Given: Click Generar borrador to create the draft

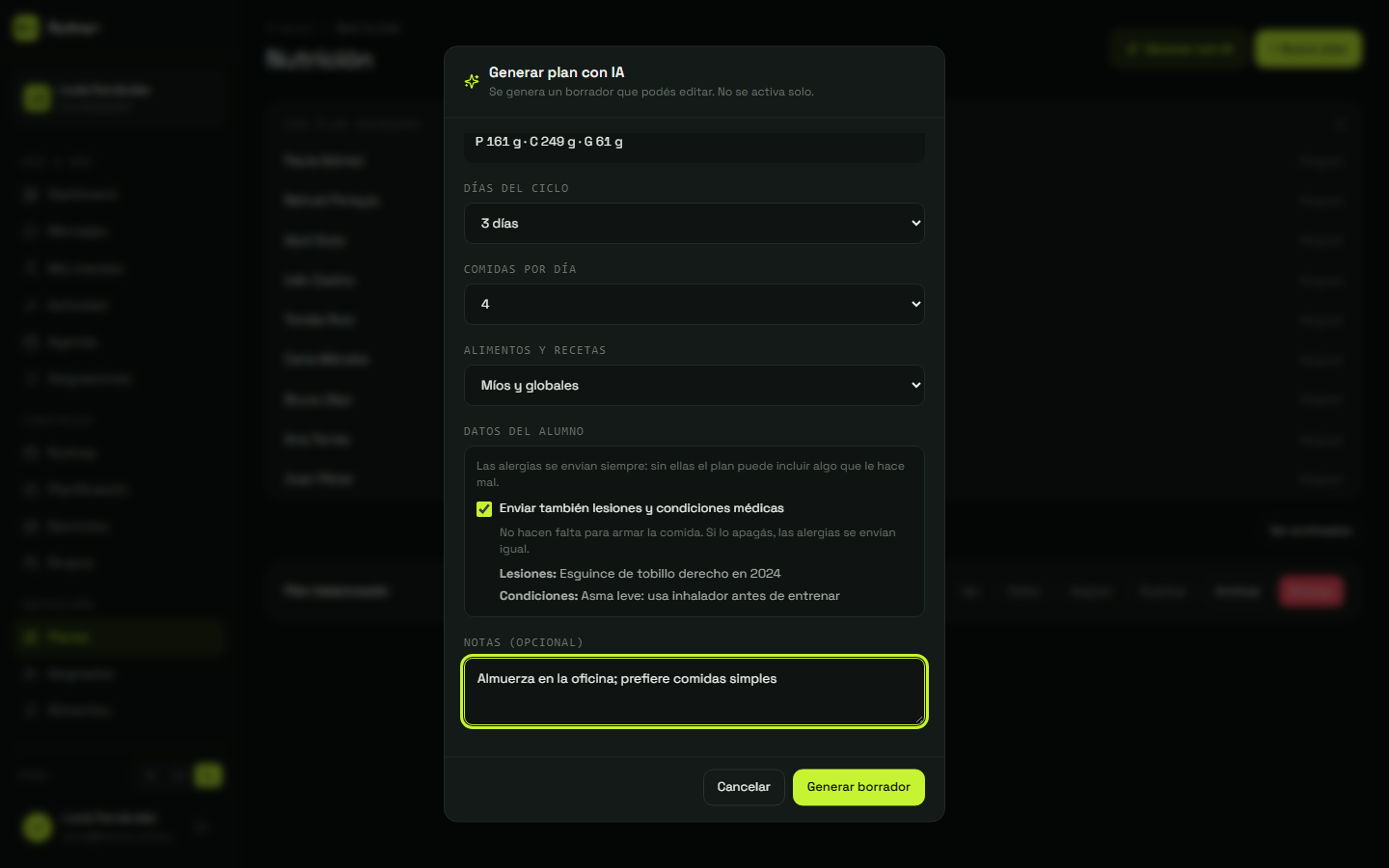Looking at the screenshot, I should (x=858, y=787).
